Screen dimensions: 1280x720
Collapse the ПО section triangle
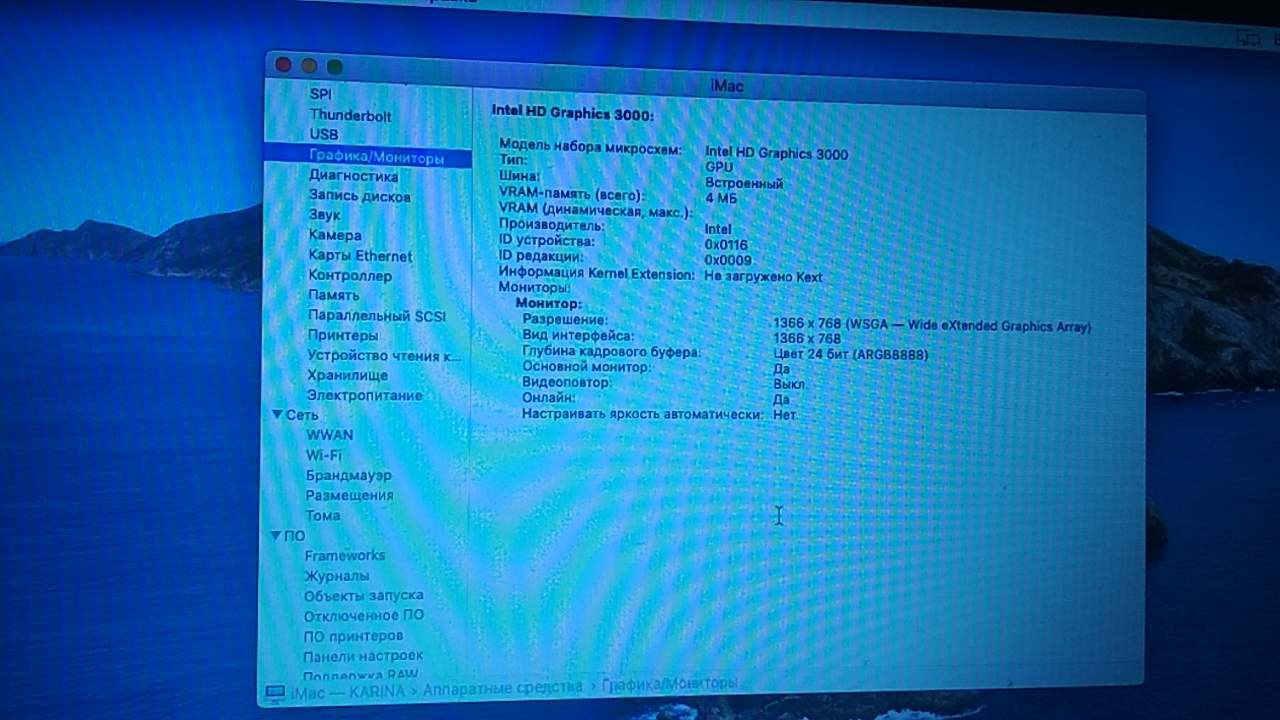click(x=276, y=535)
